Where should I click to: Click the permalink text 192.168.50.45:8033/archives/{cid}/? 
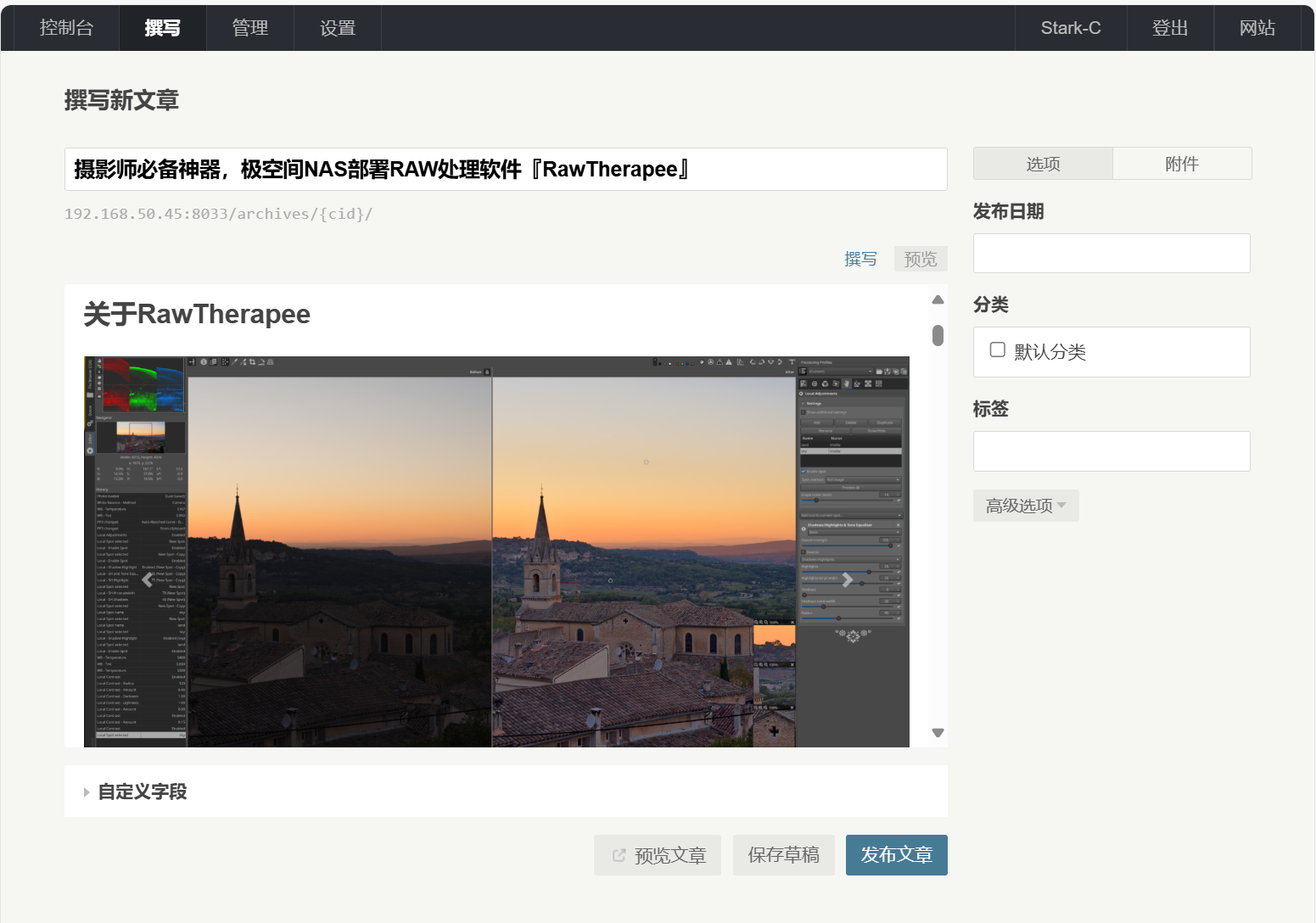coord(219,214)
